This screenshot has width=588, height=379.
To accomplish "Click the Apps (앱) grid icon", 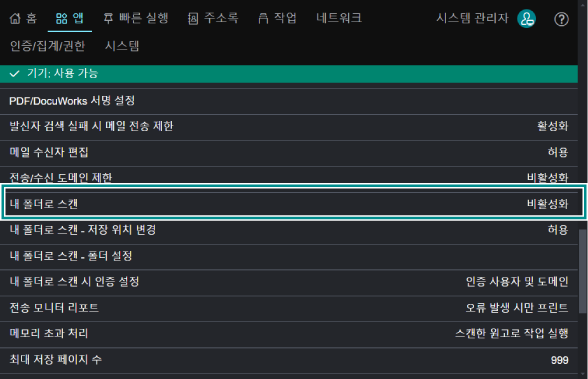I will tap(62, 18).
